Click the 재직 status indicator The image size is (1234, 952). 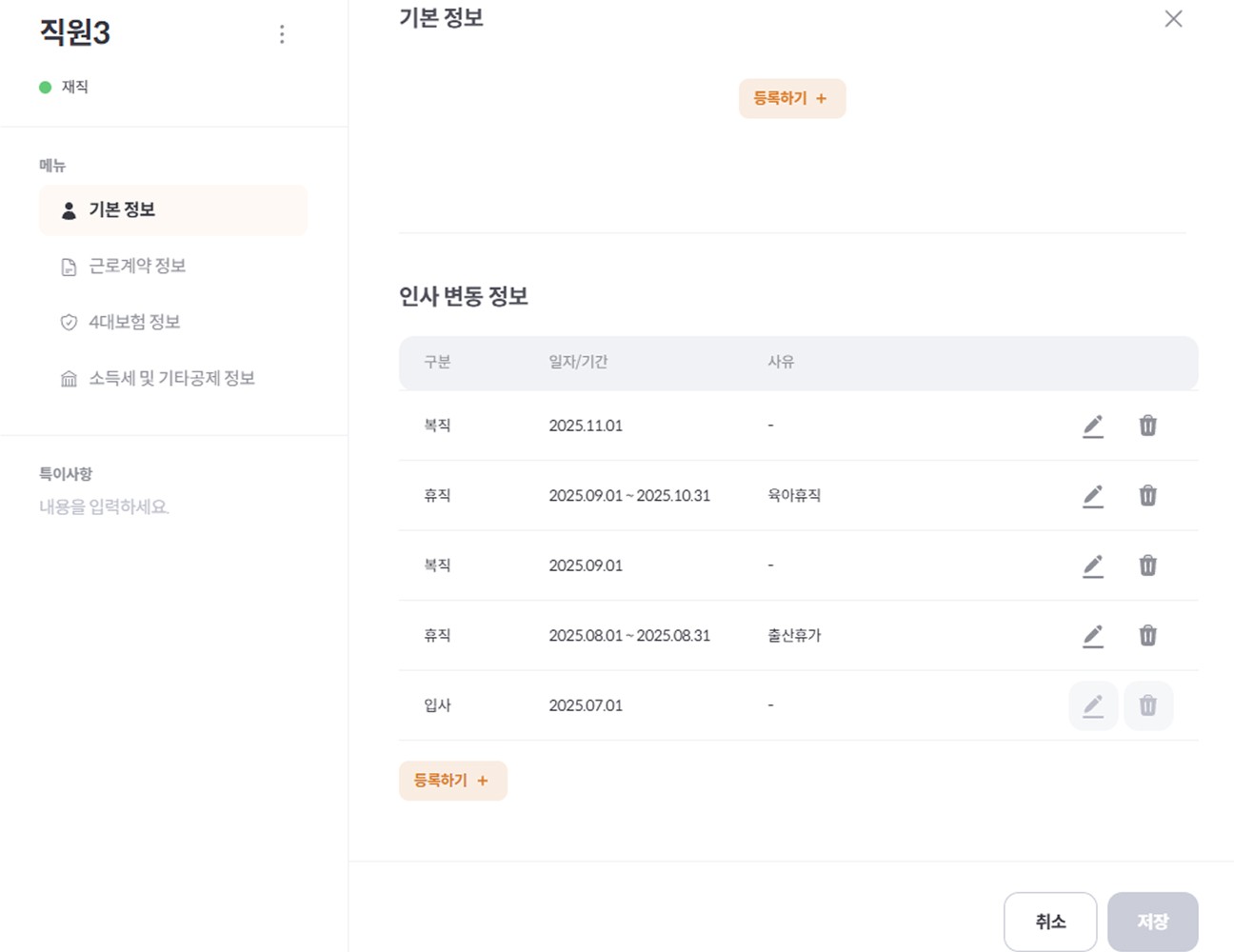point(65,86)
